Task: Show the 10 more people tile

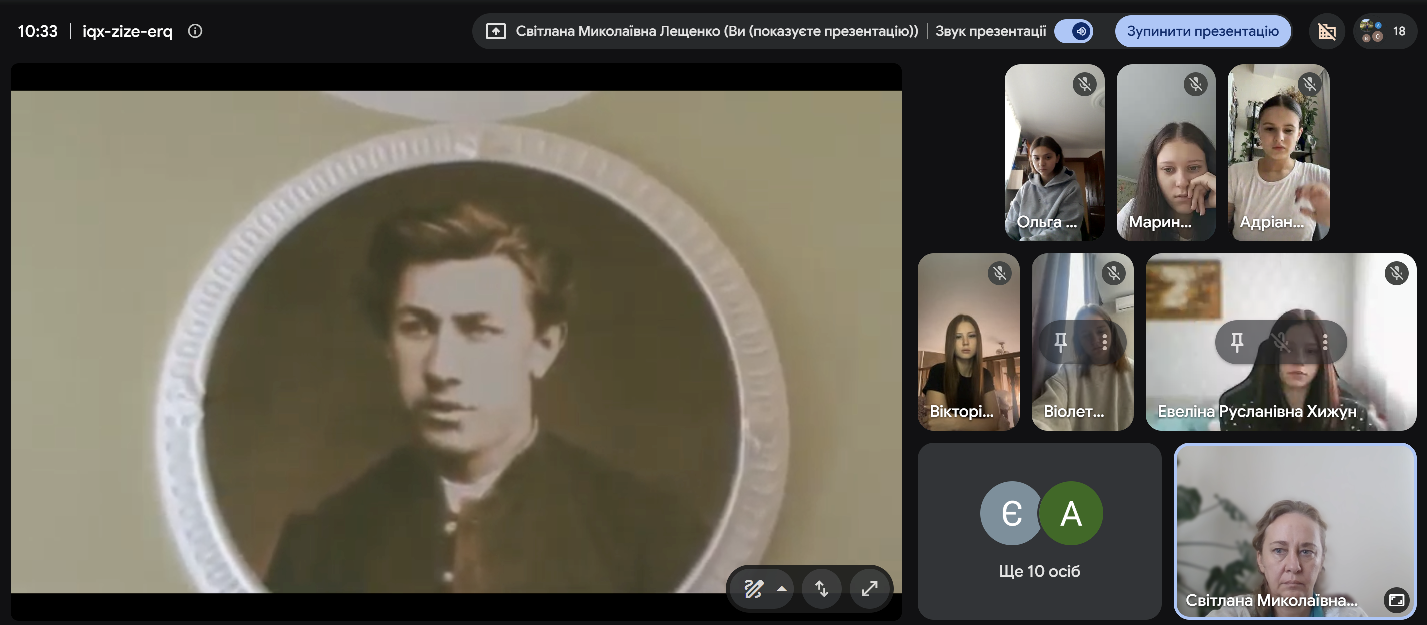Action: pyautogui.click(x=1040, y=531)
